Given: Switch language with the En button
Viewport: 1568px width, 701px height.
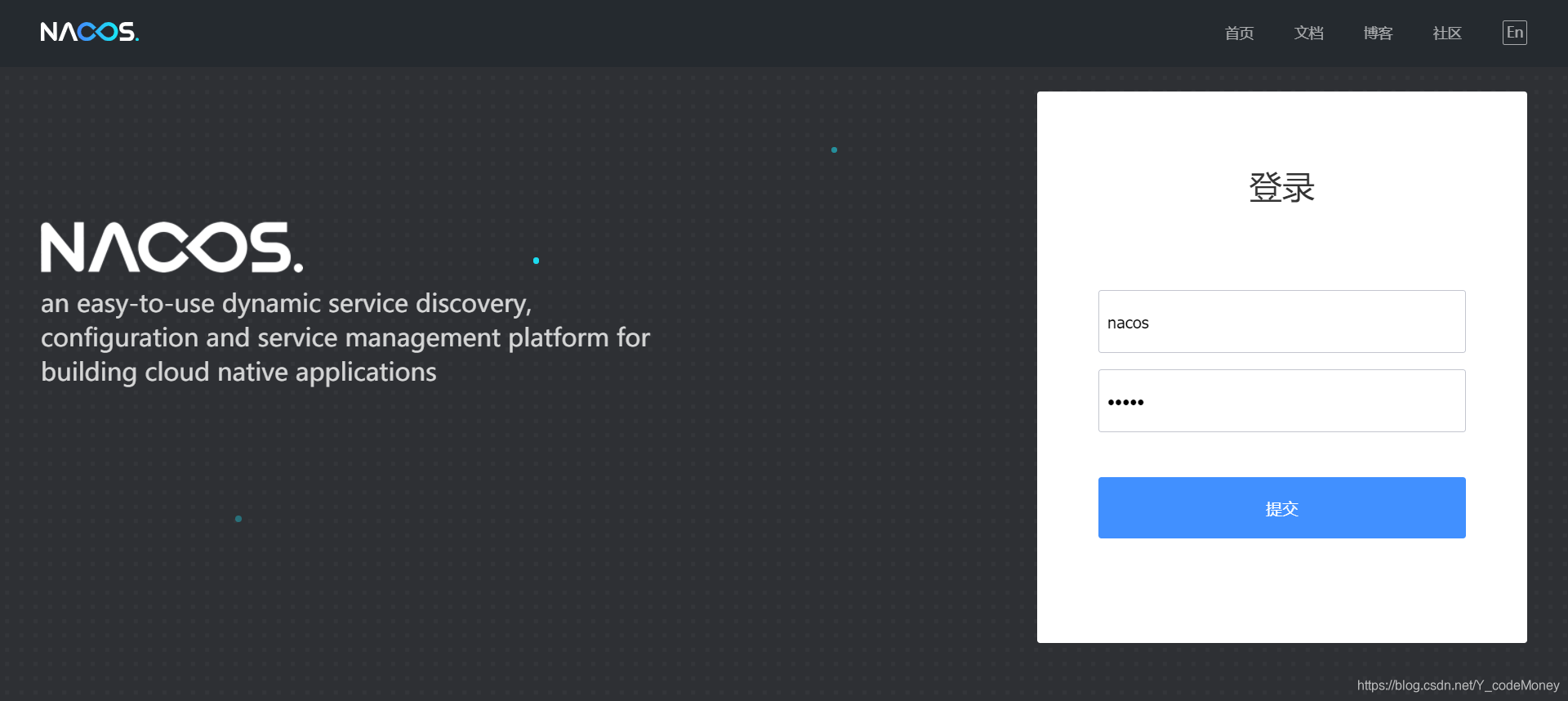Looking at the screenshot, I should 1515,33.
